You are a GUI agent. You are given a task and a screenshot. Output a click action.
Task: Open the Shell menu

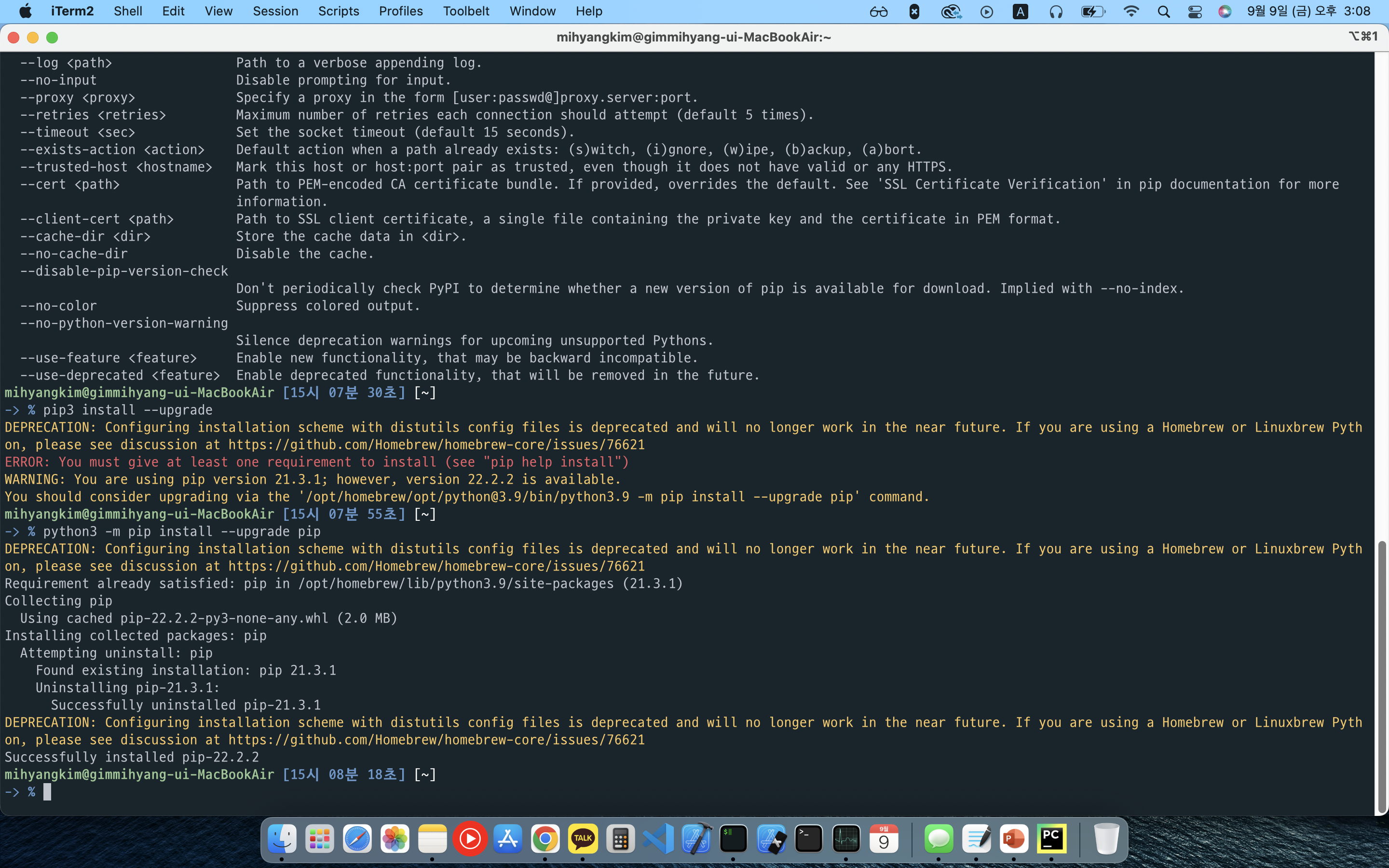[x=127, y=11]
